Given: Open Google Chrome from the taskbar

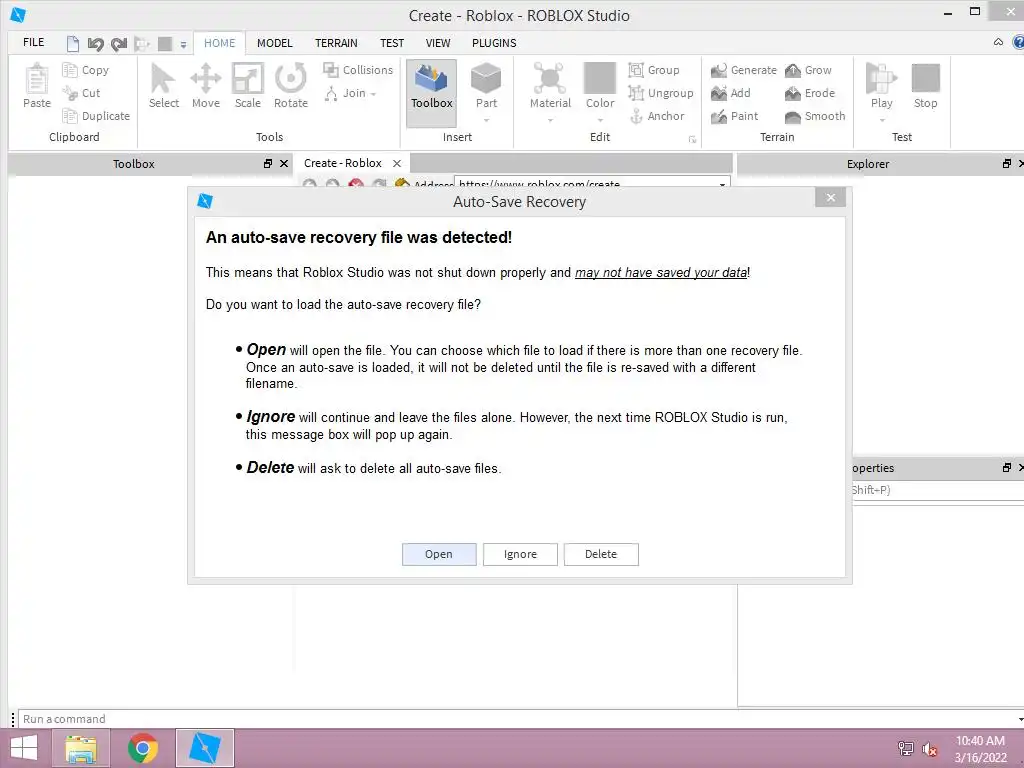Looking at the screenshot, I should pyautogui.click(x=143, y=748).
